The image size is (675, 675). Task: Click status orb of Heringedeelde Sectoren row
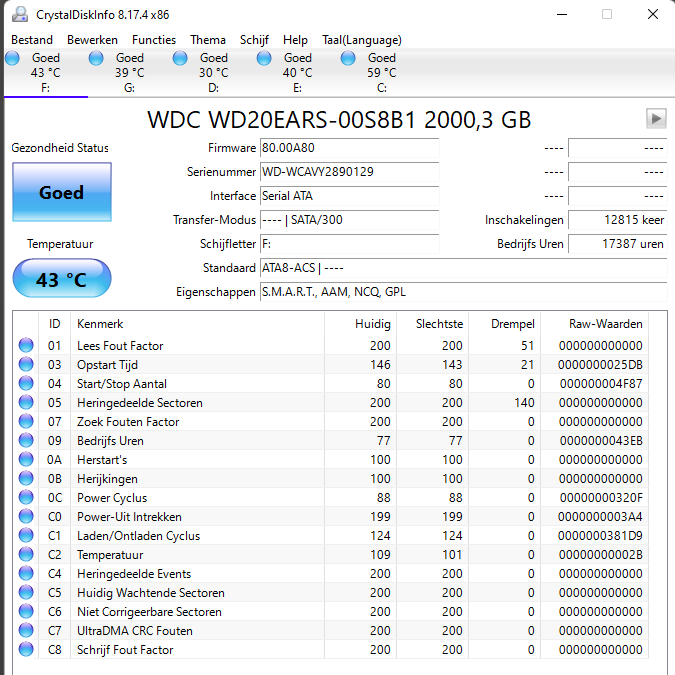click(26, 402)
